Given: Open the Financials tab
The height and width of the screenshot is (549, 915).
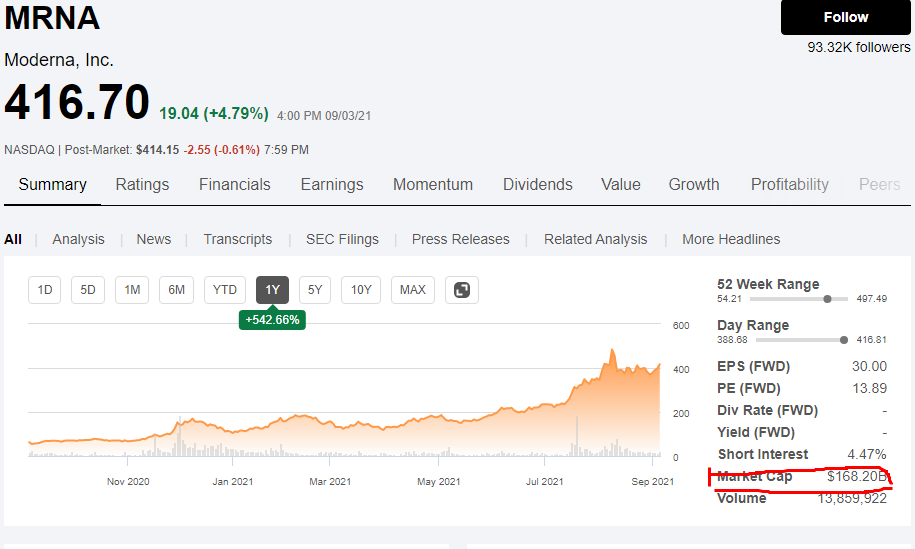Looking at the screenshot, I should tap(235, 184).
